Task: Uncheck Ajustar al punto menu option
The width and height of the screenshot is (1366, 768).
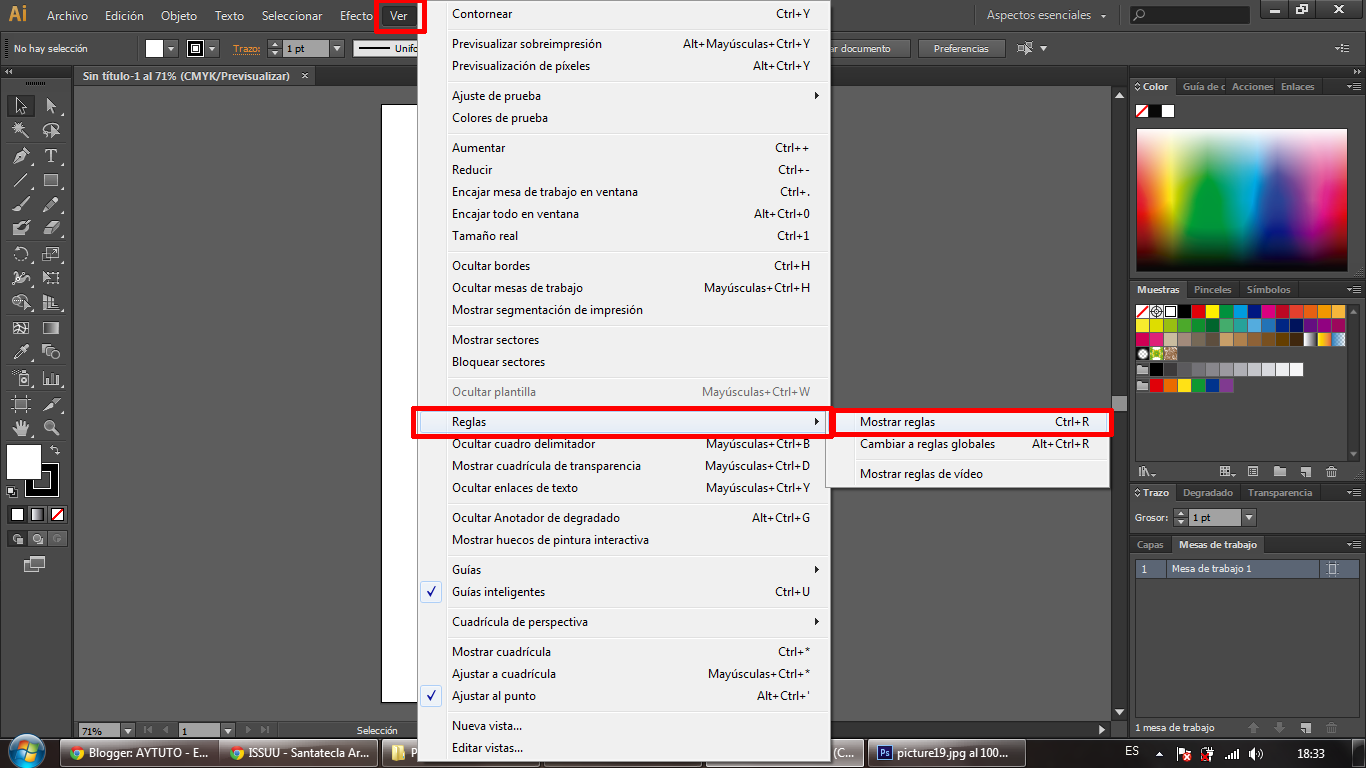Action: (624, 696)
